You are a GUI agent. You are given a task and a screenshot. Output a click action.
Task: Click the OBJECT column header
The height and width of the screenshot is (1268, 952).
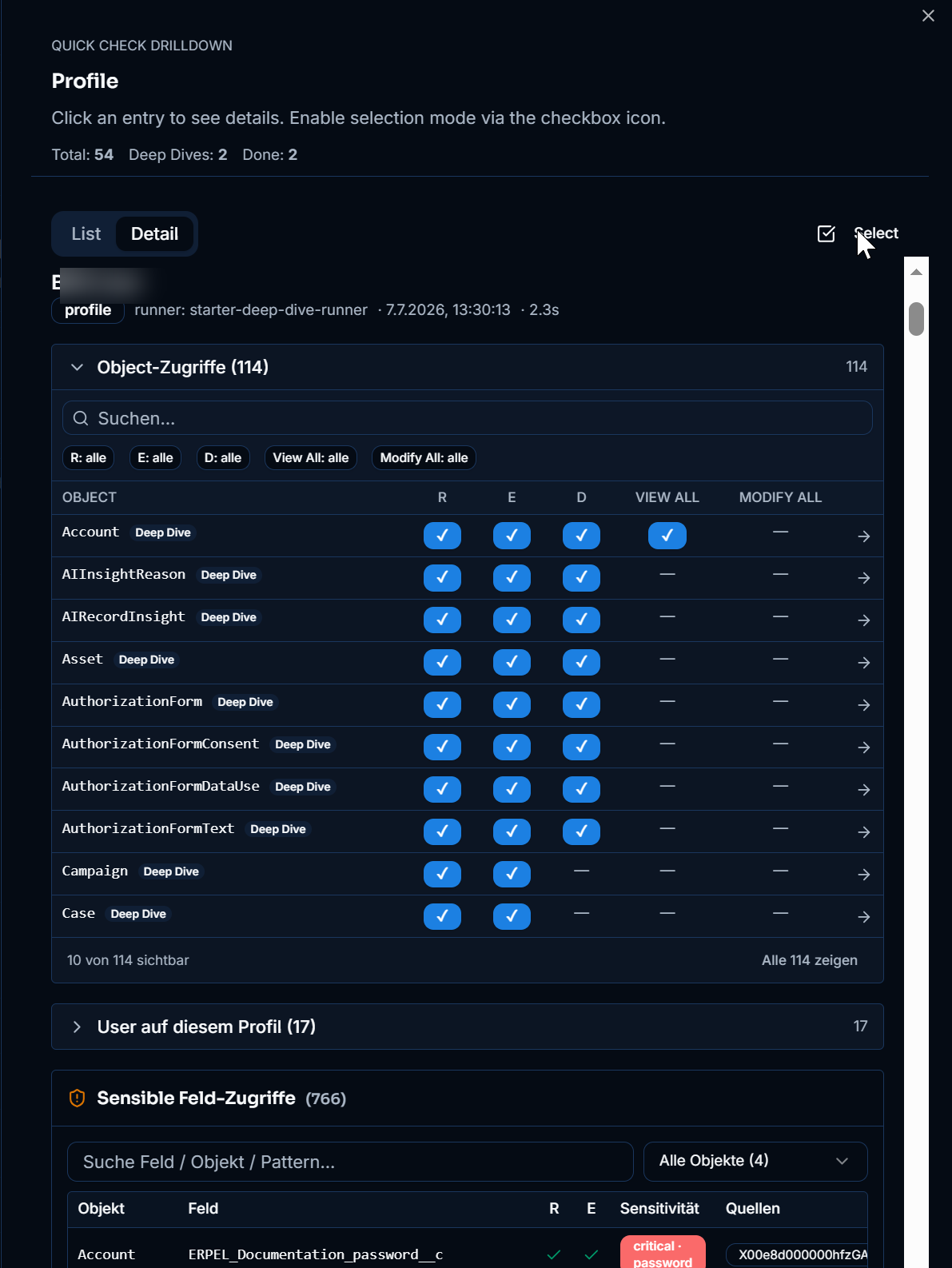pyautogui.click(x=90, y=497)
